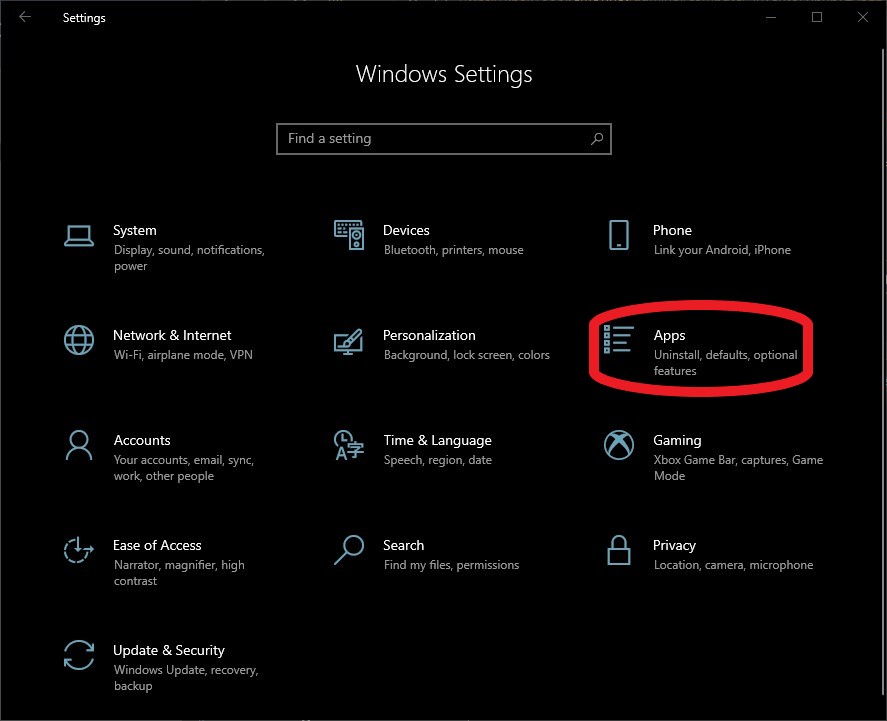Open the Gaming settings label
Screen dimensions: 887x721
click(x=677, y=441)
